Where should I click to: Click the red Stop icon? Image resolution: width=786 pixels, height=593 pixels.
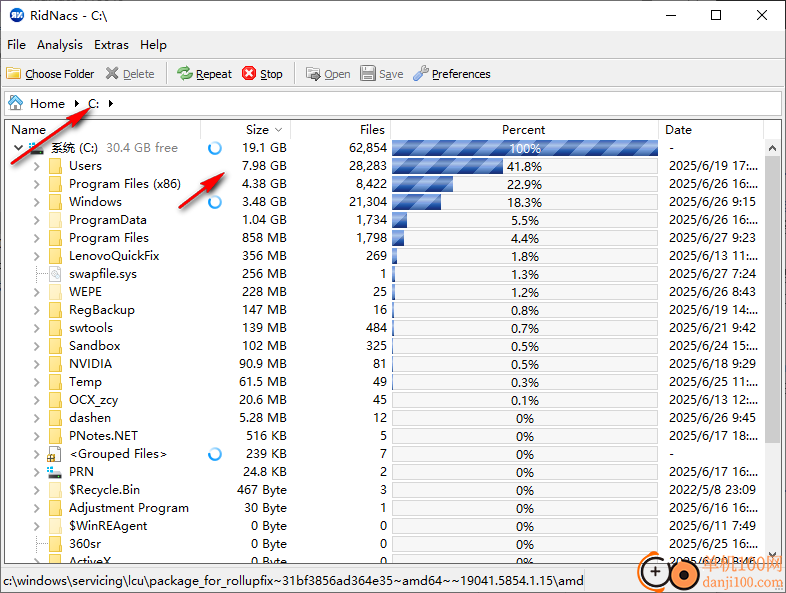pyautogui.click(x=249, y=74)
